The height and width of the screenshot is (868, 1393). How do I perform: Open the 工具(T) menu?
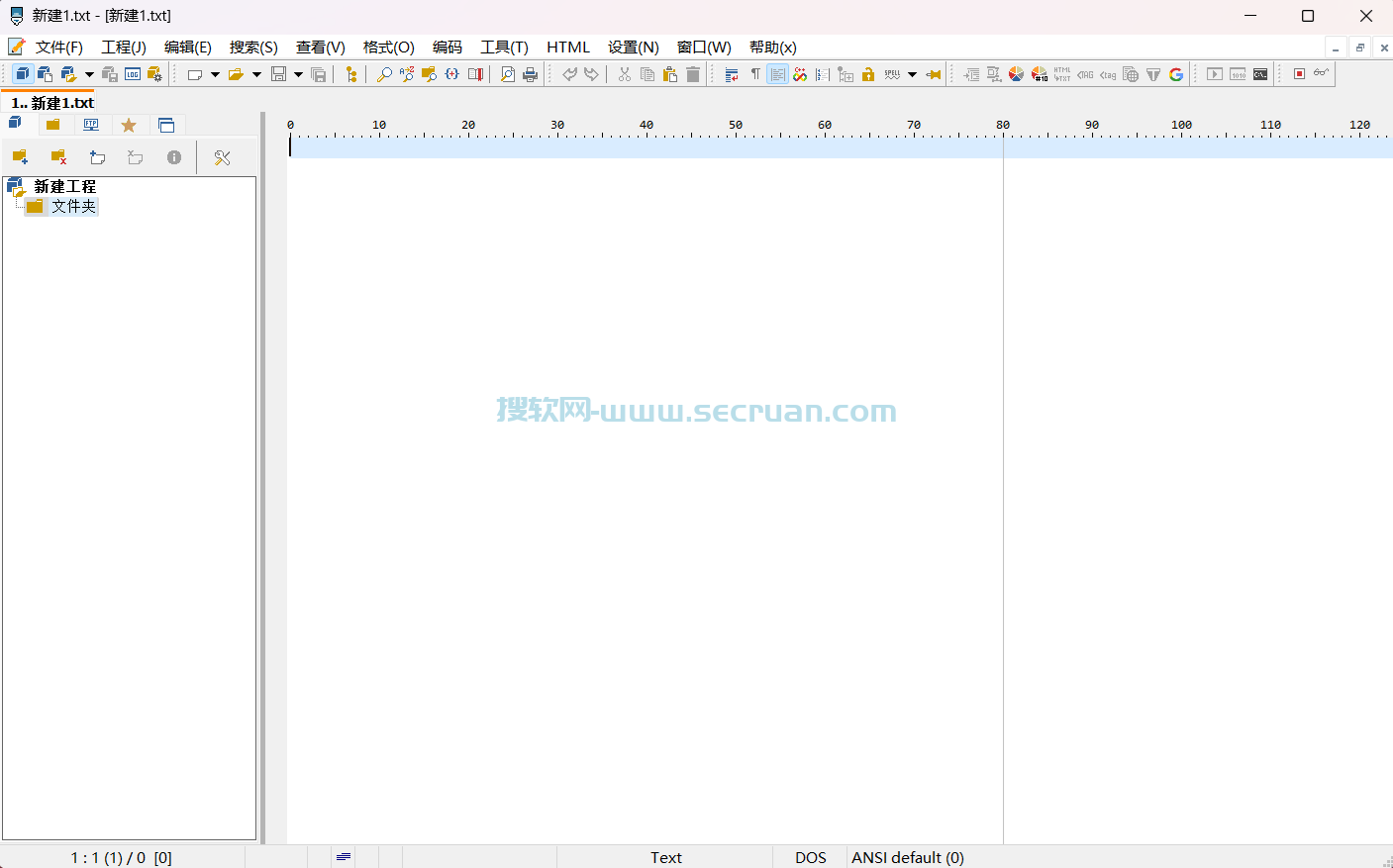[x=504, y=47]
